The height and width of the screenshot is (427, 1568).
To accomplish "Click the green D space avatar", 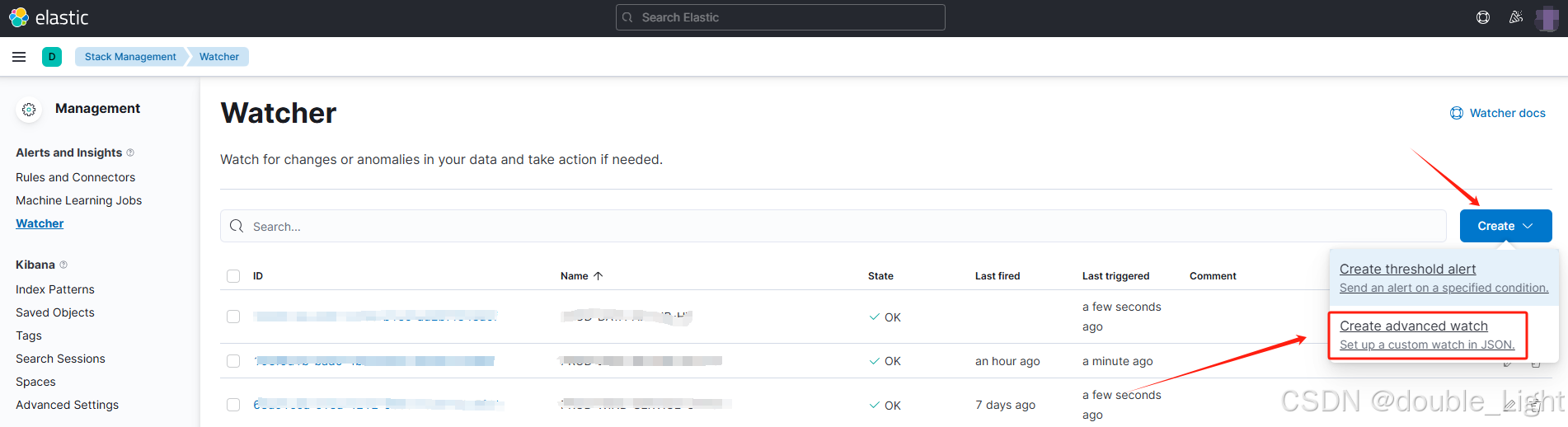I will (52, 57).
